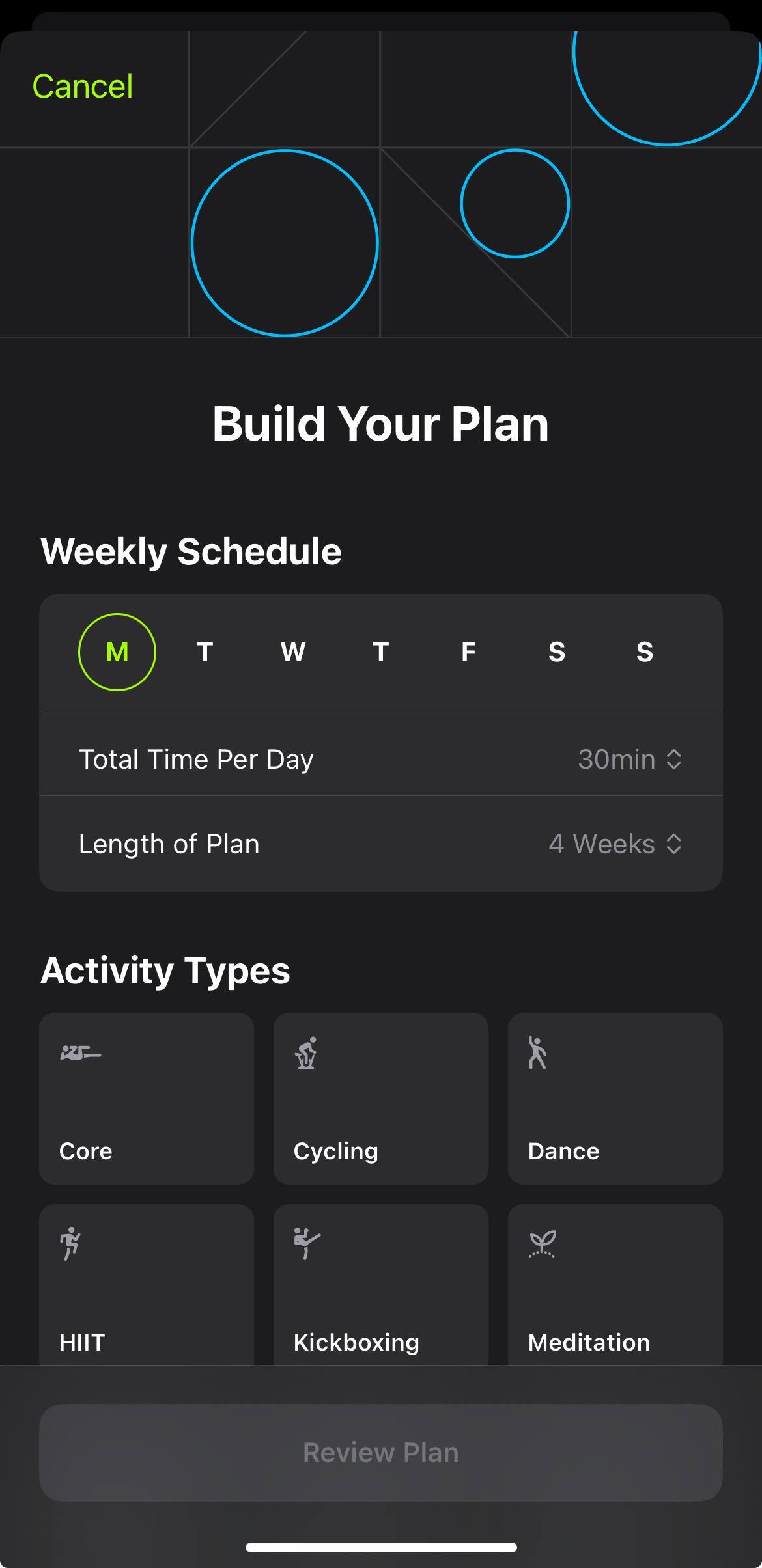Choose the Dance figure icon
Screen dimensions: 762x1568
[537, 1052]
